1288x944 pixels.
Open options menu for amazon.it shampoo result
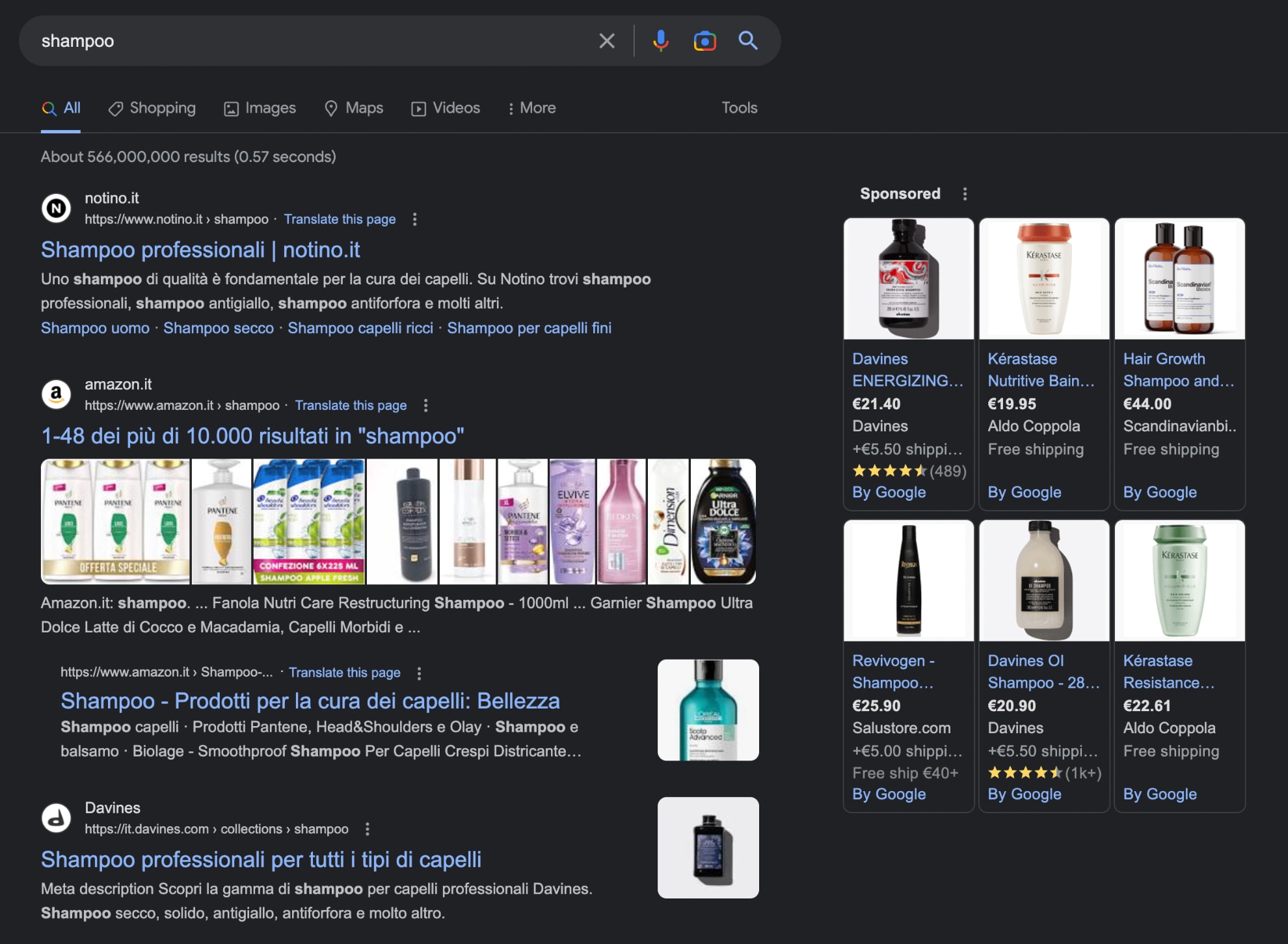[425, 405]
